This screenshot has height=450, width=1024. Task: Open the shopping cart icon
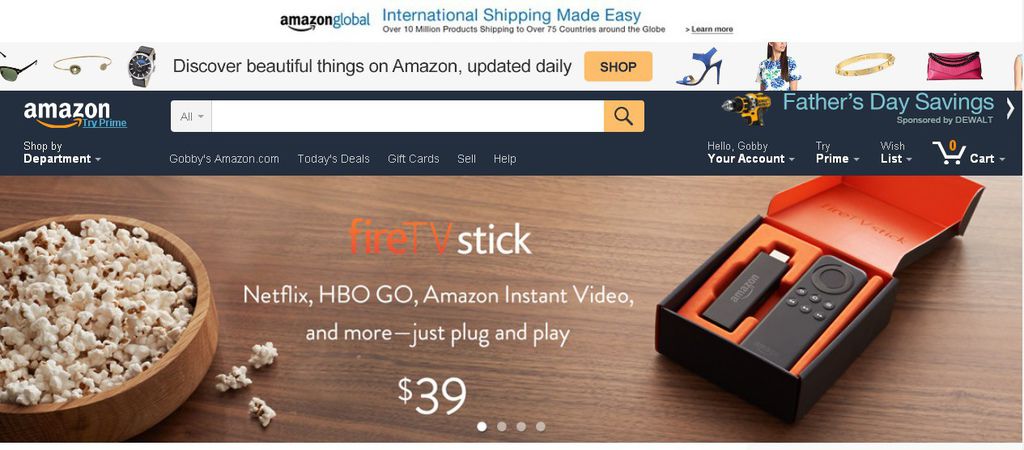pyautogui.click(x=949, y=152)
